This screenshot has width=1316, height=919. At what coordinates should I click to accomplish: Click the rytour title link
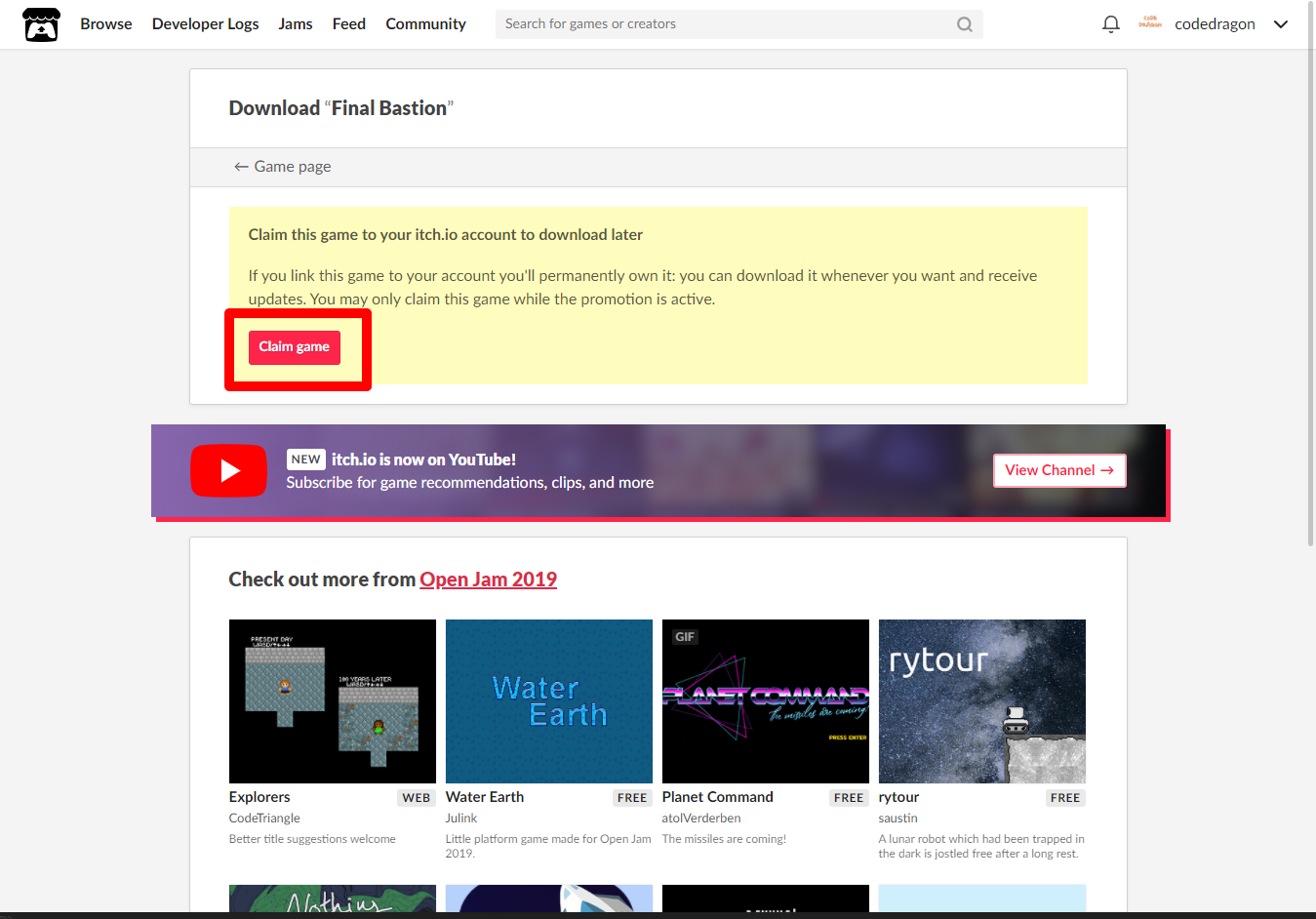click(x=898, y=797)
